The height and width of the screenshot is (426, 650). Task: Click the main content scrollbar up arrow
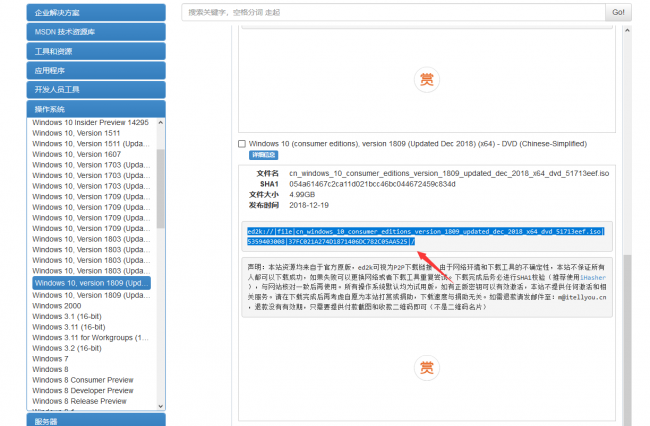click(627, 30)
